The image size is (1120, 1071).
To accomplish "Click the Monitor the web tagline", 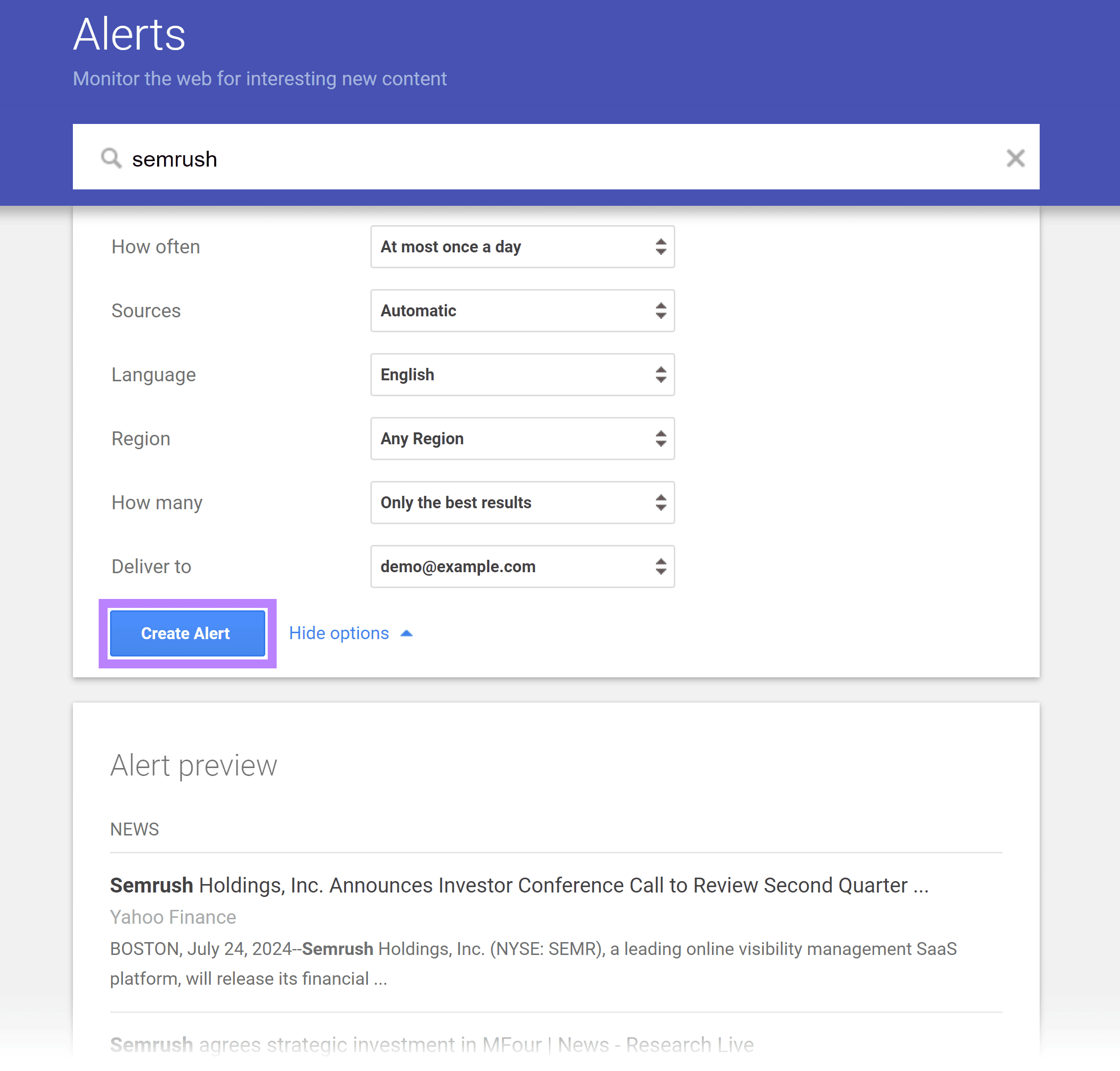I will (x=260, y=79).
